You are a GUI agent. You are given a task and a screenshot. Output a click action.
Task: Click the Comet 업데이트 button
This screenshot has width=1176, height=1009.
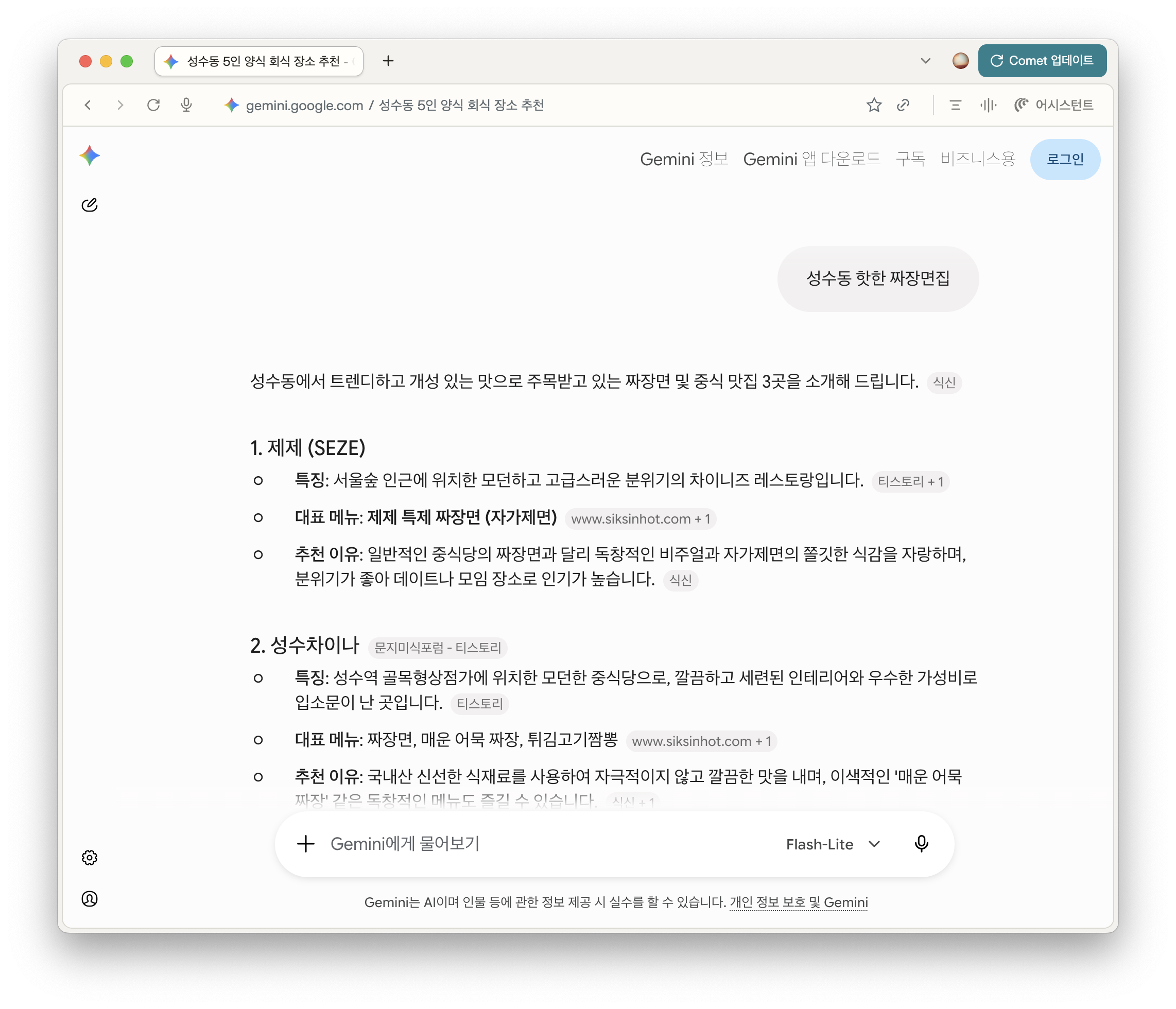point(1042,61)
